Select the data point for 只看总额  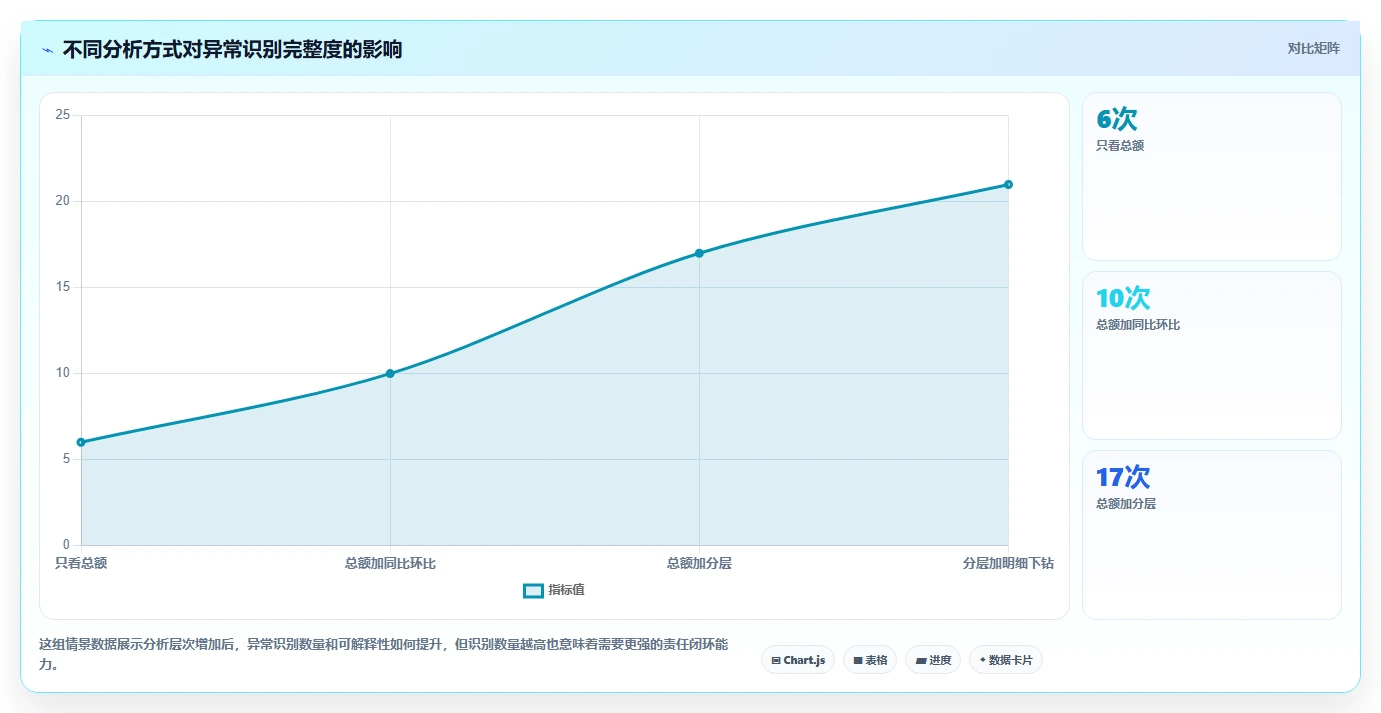tap(81, 442)
